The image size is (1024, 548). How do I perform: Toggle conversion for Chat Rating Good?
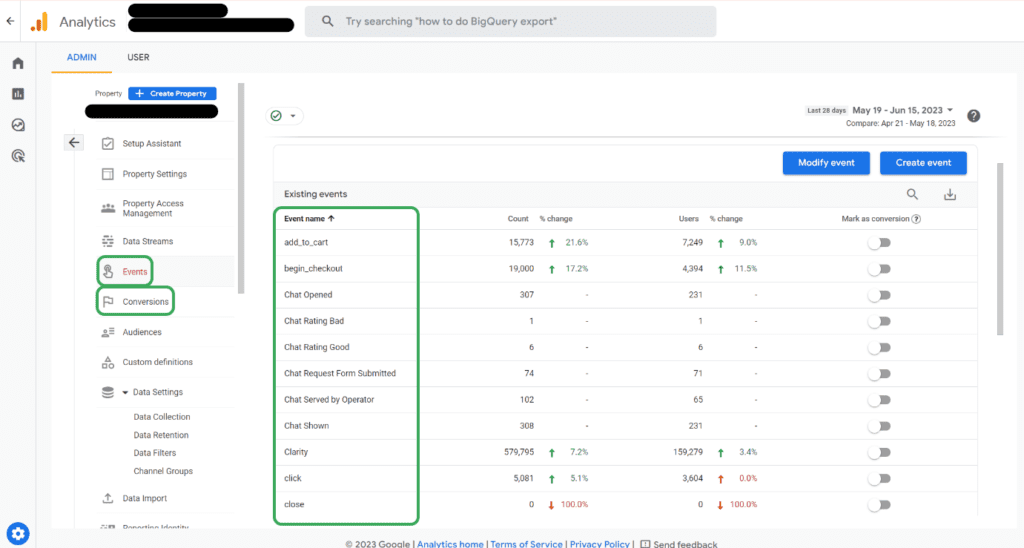[x=879, y=347]
